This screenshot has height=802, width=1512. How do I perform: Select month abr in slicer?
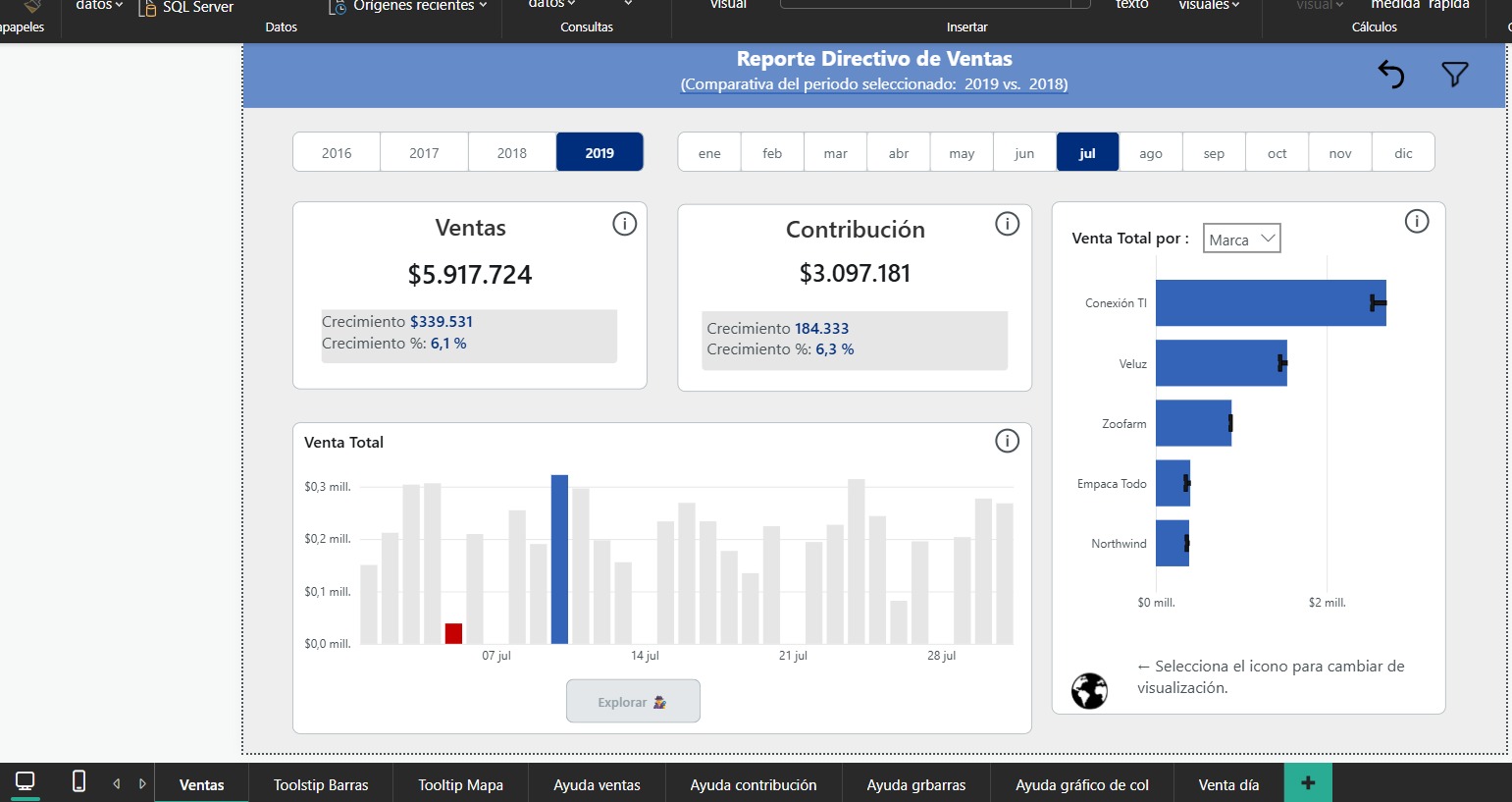click(899, 152)
